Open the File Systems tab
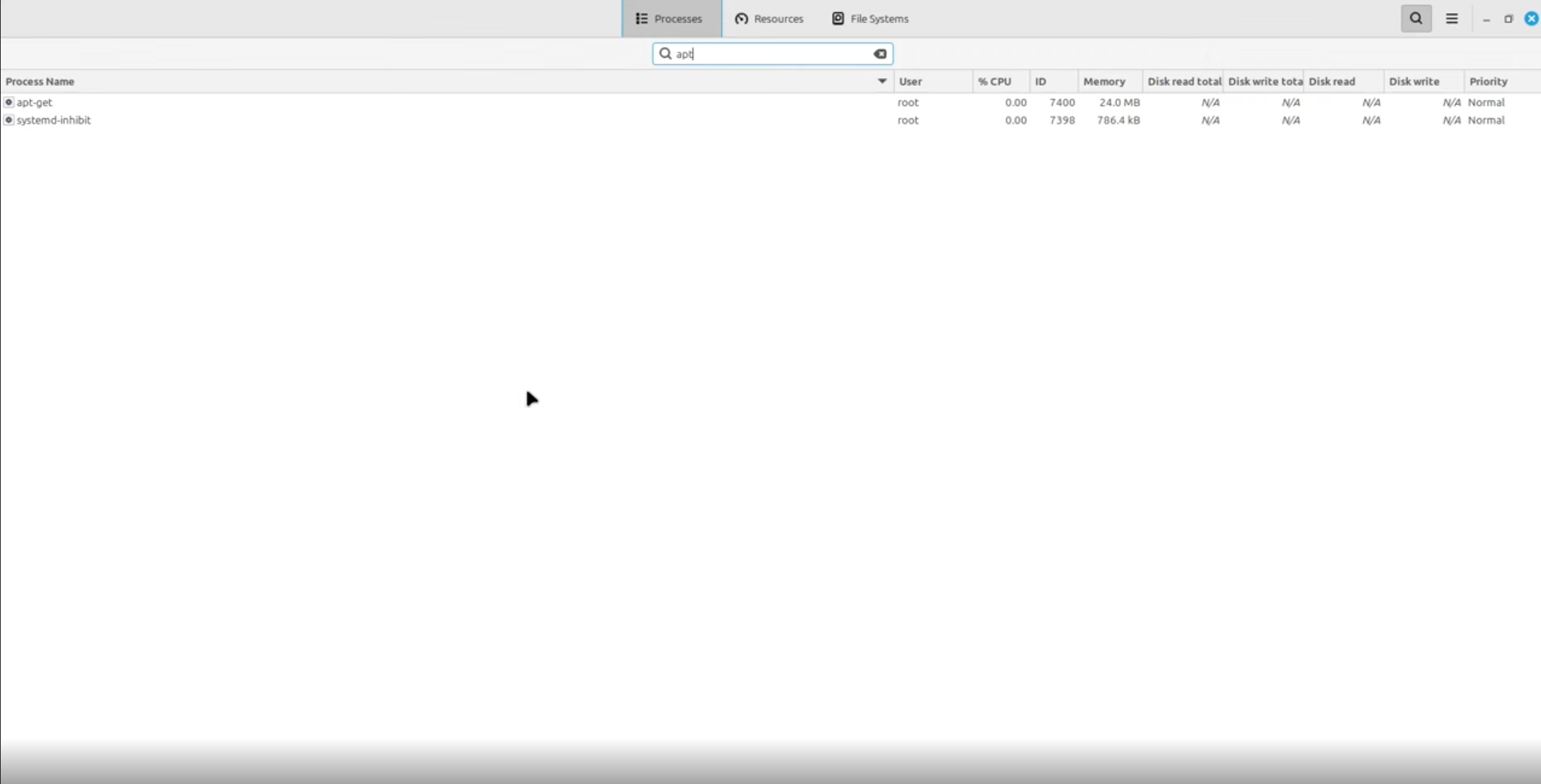The width and height of the screenshot is (1541, 784). [870, 19]
